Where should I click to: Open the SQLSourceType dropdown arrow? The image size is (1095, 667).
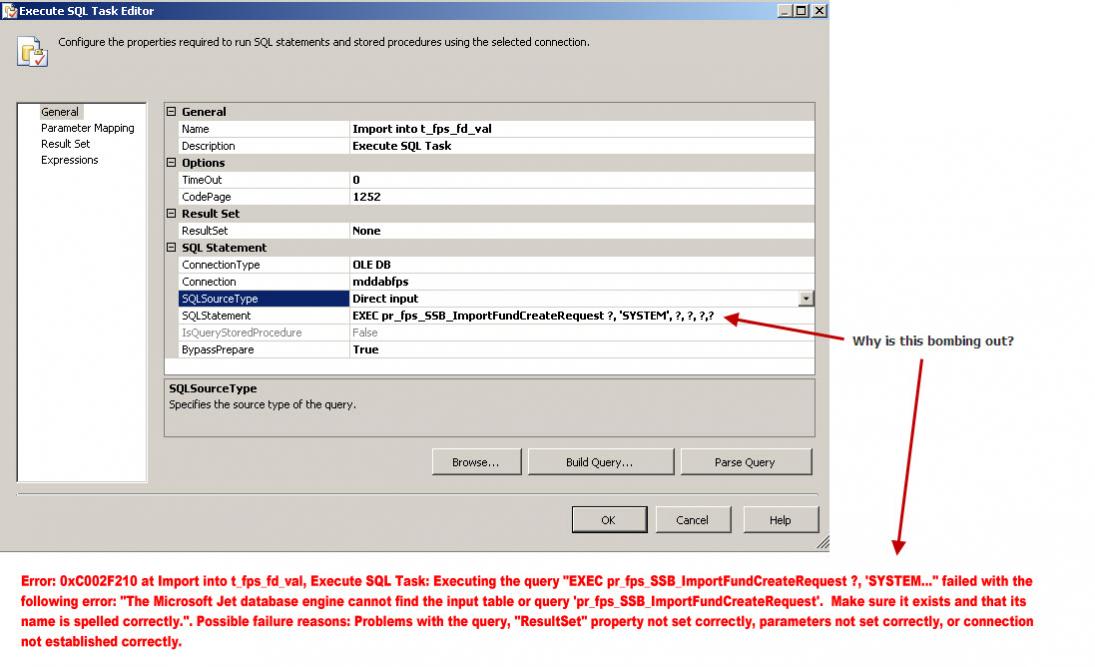[806, 298]
